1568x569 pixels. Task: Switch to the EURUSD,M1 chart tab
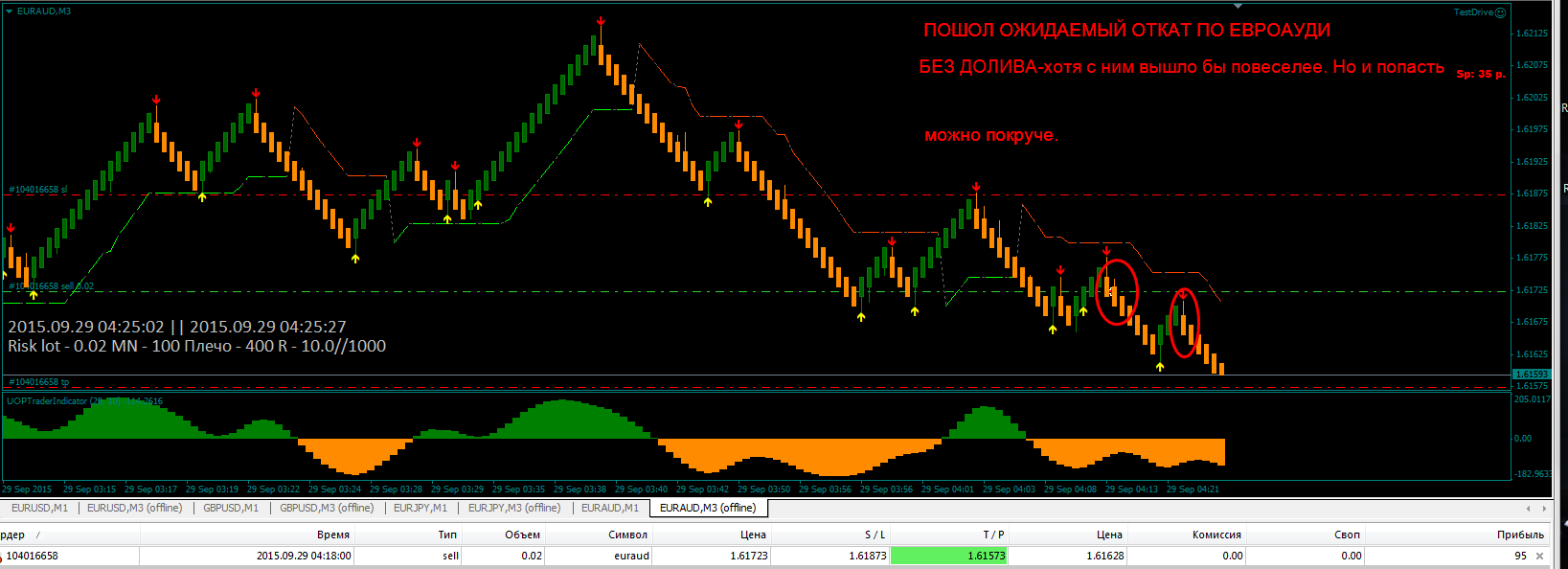click(39, 508)
